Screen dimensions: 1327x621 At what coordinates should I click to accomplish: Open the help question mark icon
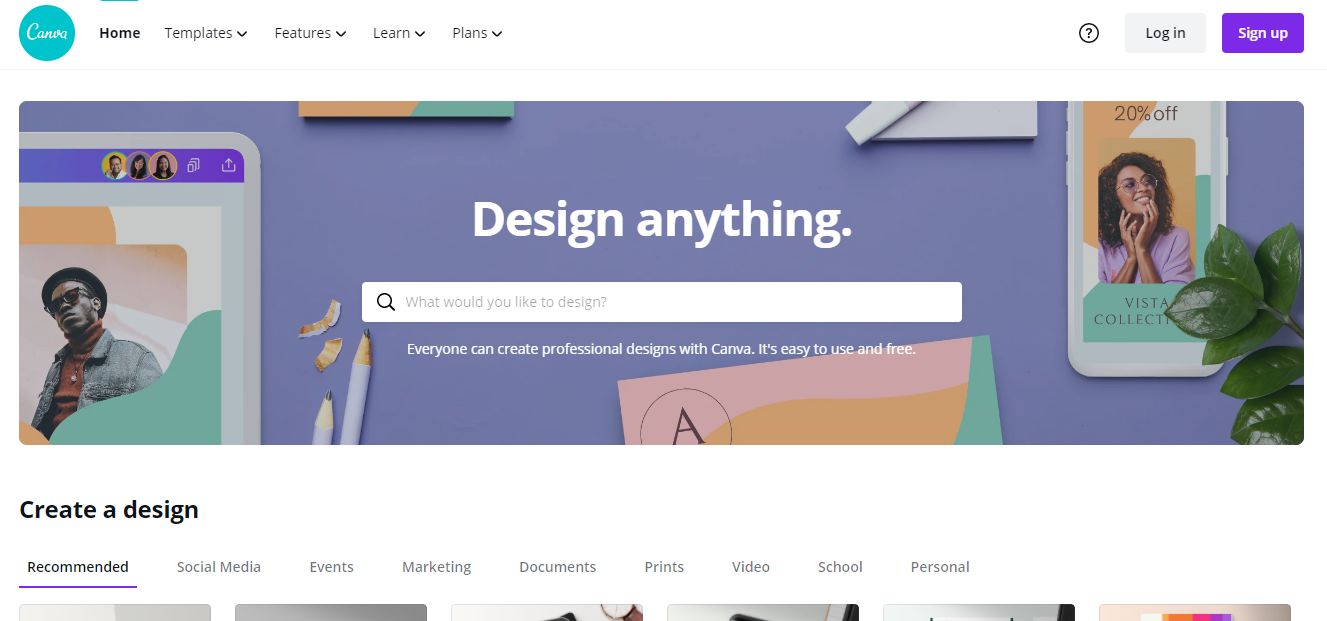click(1089, 33)
